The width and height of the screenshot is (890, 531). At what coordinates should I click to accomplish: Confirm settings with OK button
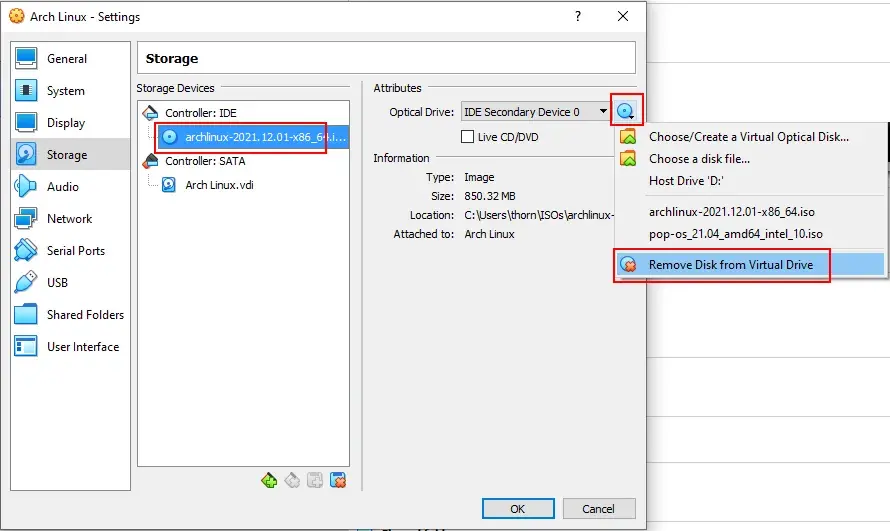[518, 508]
